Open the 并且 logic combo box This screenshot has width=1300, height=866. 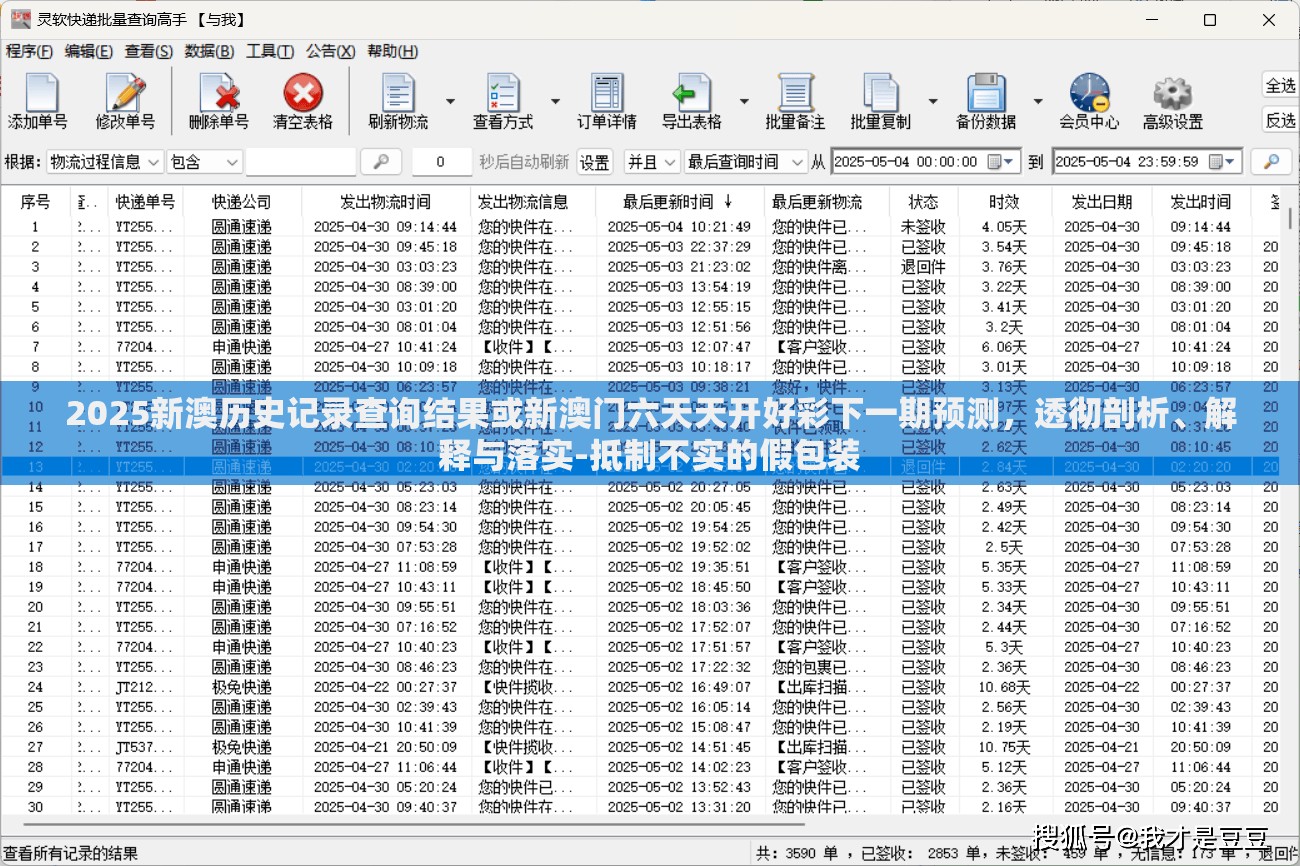[x=652, y=161]
